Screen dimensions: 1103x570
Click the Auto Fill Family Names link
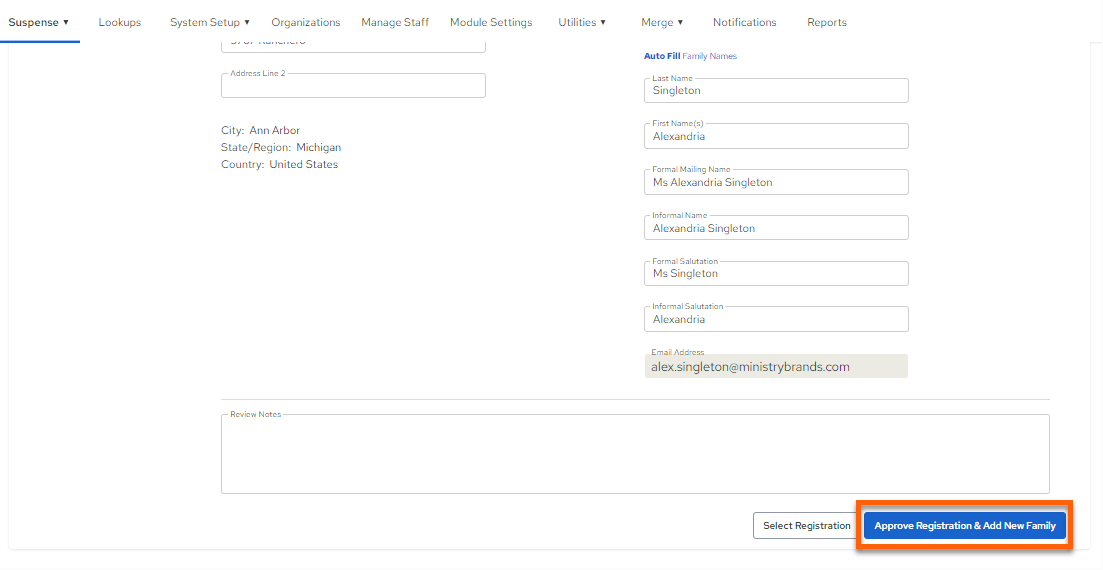tap(690, 56)
